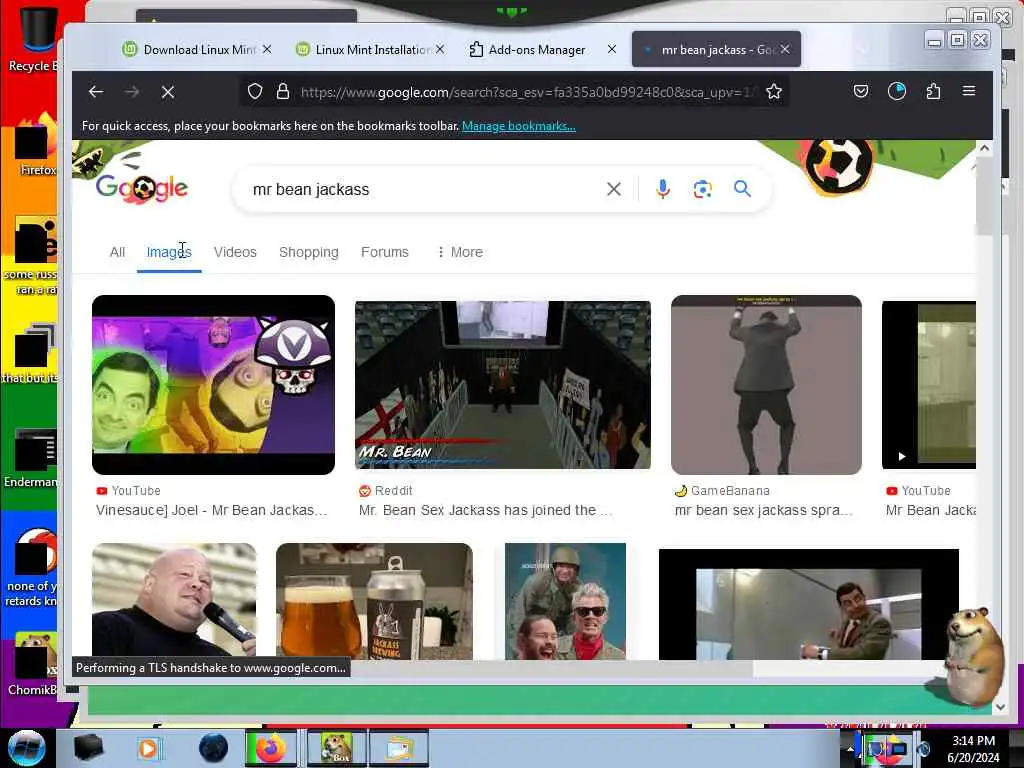Bookmark this page with the star icon

pos(774,92)
